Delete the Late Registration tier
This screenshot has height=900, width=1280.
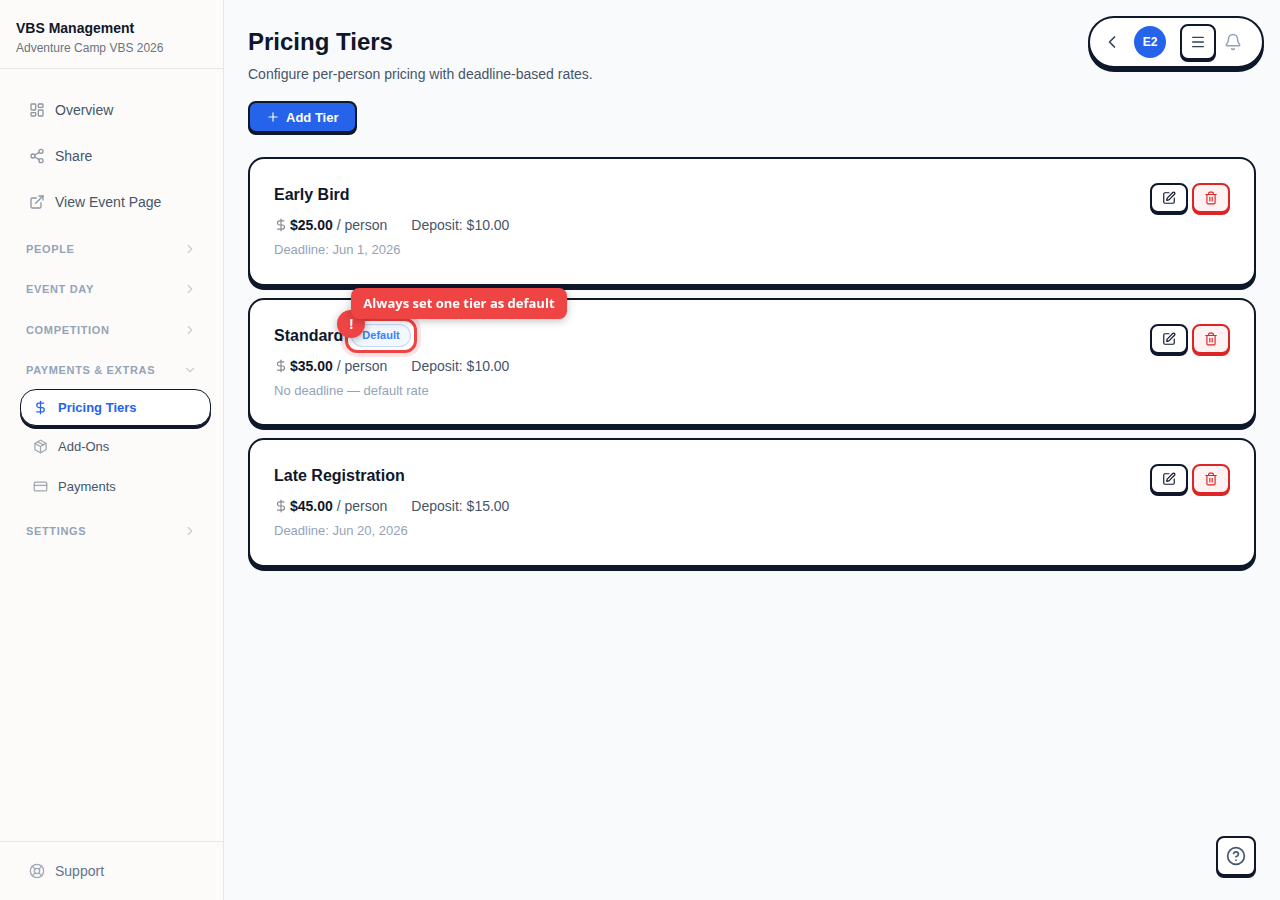click(x=1210, y=479)
